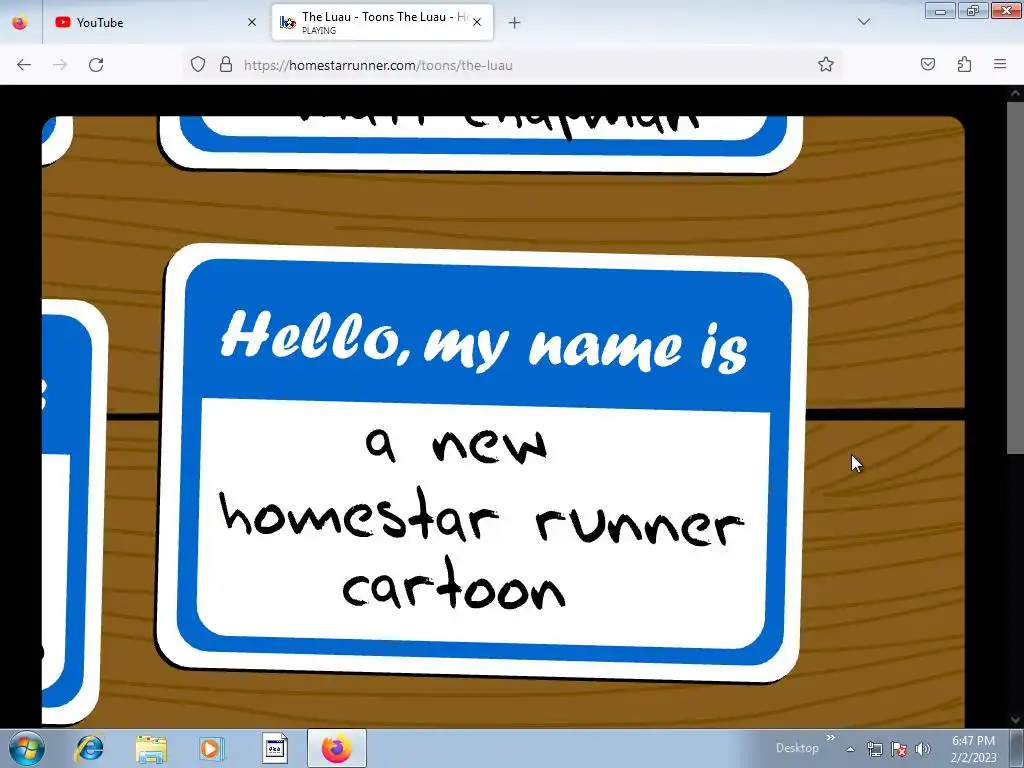
Task: Close The Luau tab
Action: (477, 22)
